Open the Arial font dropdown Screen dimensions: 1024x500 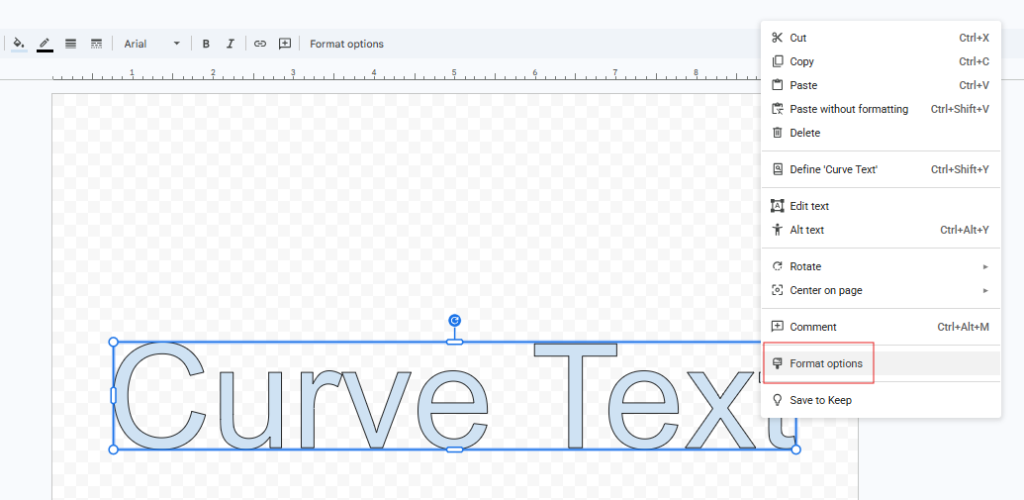coord(152,44)
